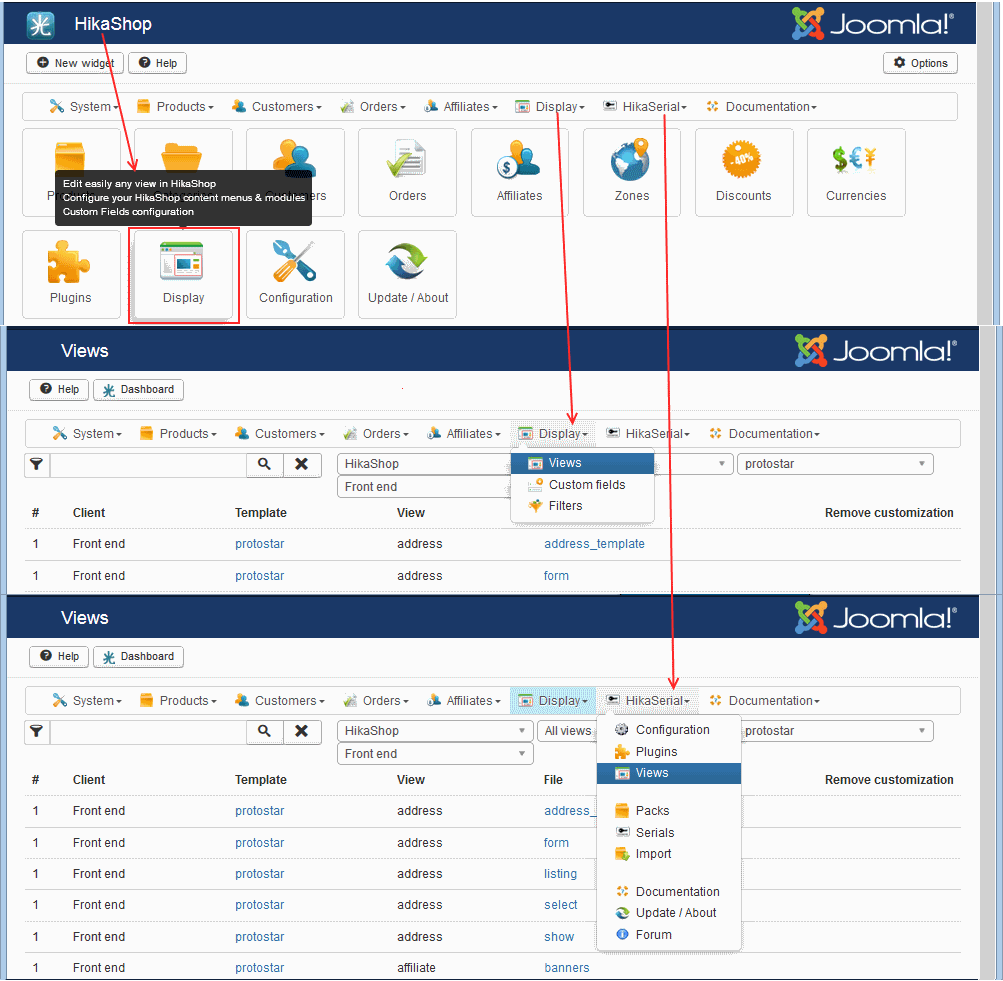Choose Import in HikaSerial dropdown menu
Image resolution: width=1003 pixels, height=981 pixels.
tap(668, 854)
